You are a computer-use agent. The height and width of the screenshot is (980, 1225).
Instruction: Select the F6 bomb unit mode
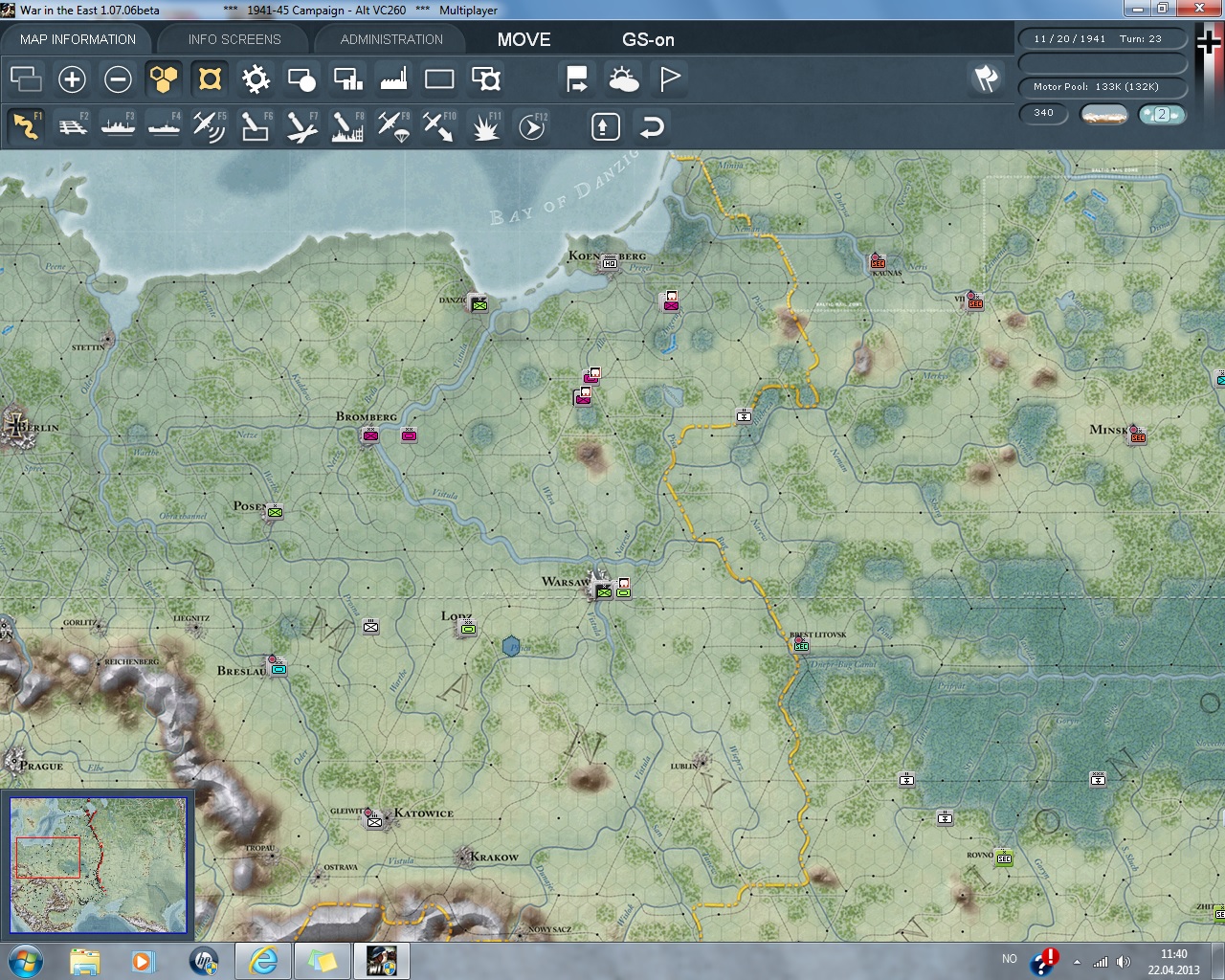tap(256, 126)
